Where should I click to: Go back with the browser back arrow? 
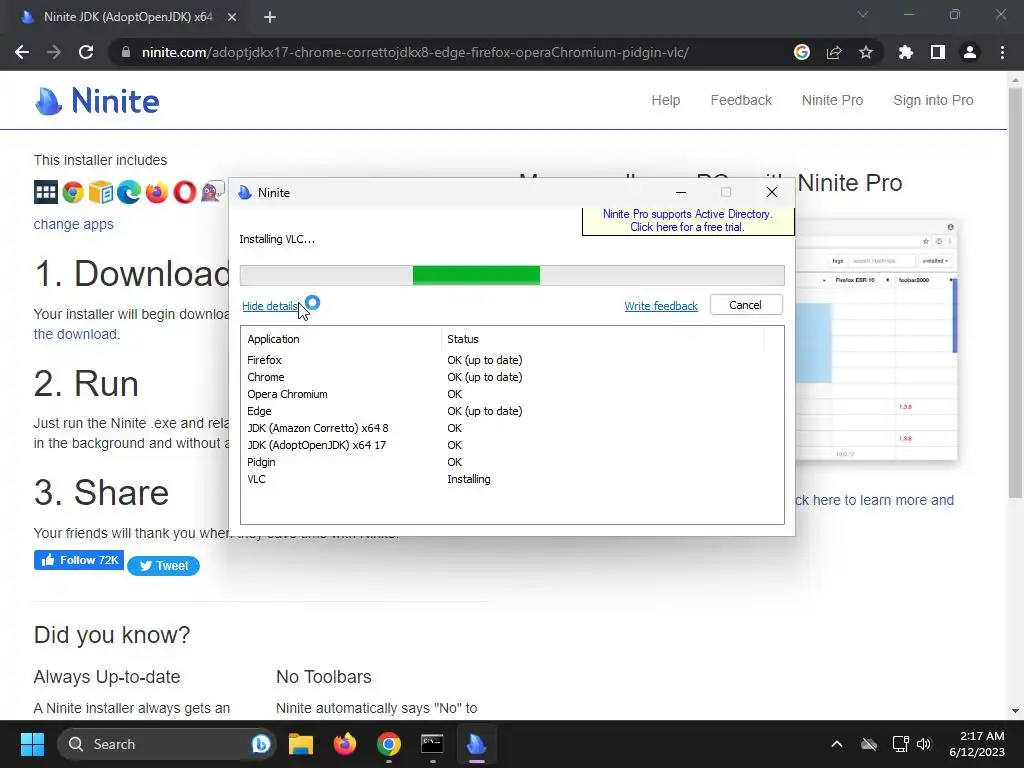tap(22, 52)
